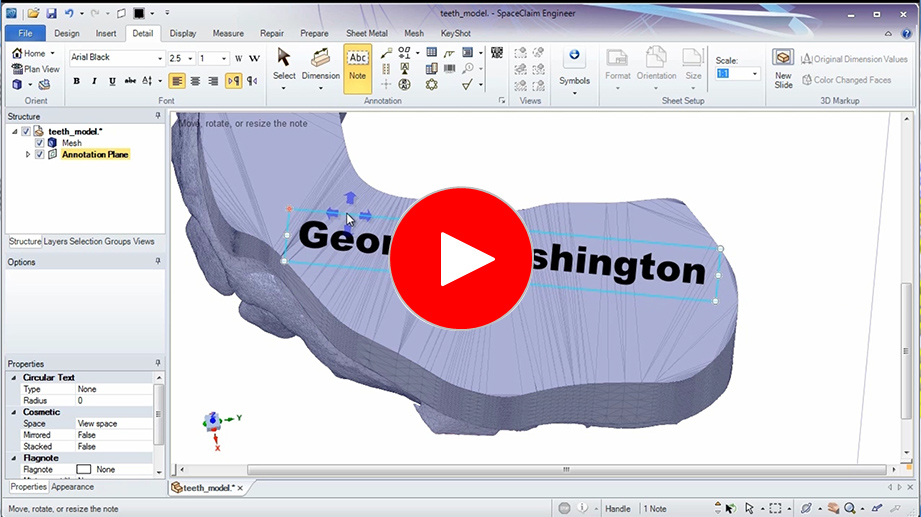Toggle left-to-right text direction
The width and height of the screenshot is (921, 517).
click(234, 81)
